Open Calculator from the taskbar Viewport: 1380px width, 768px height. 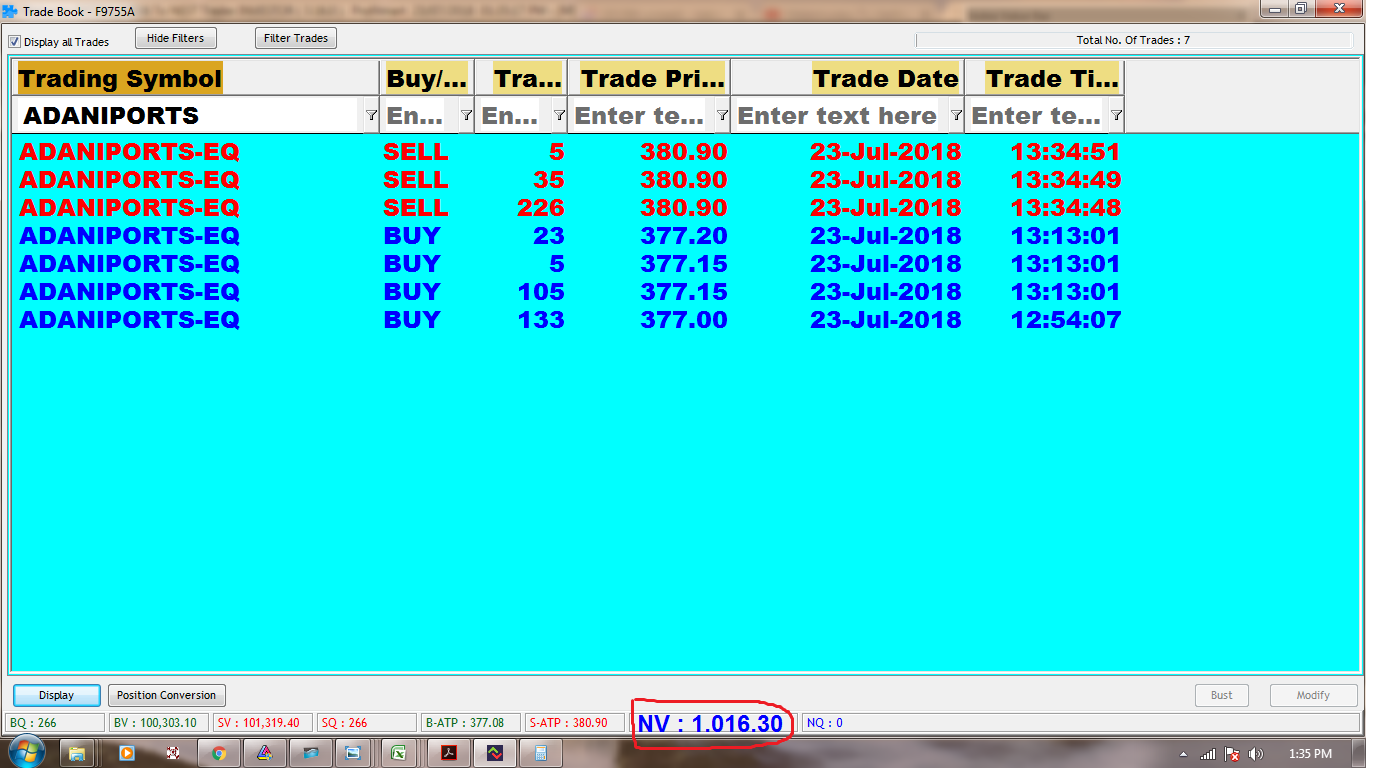(541, 753)
